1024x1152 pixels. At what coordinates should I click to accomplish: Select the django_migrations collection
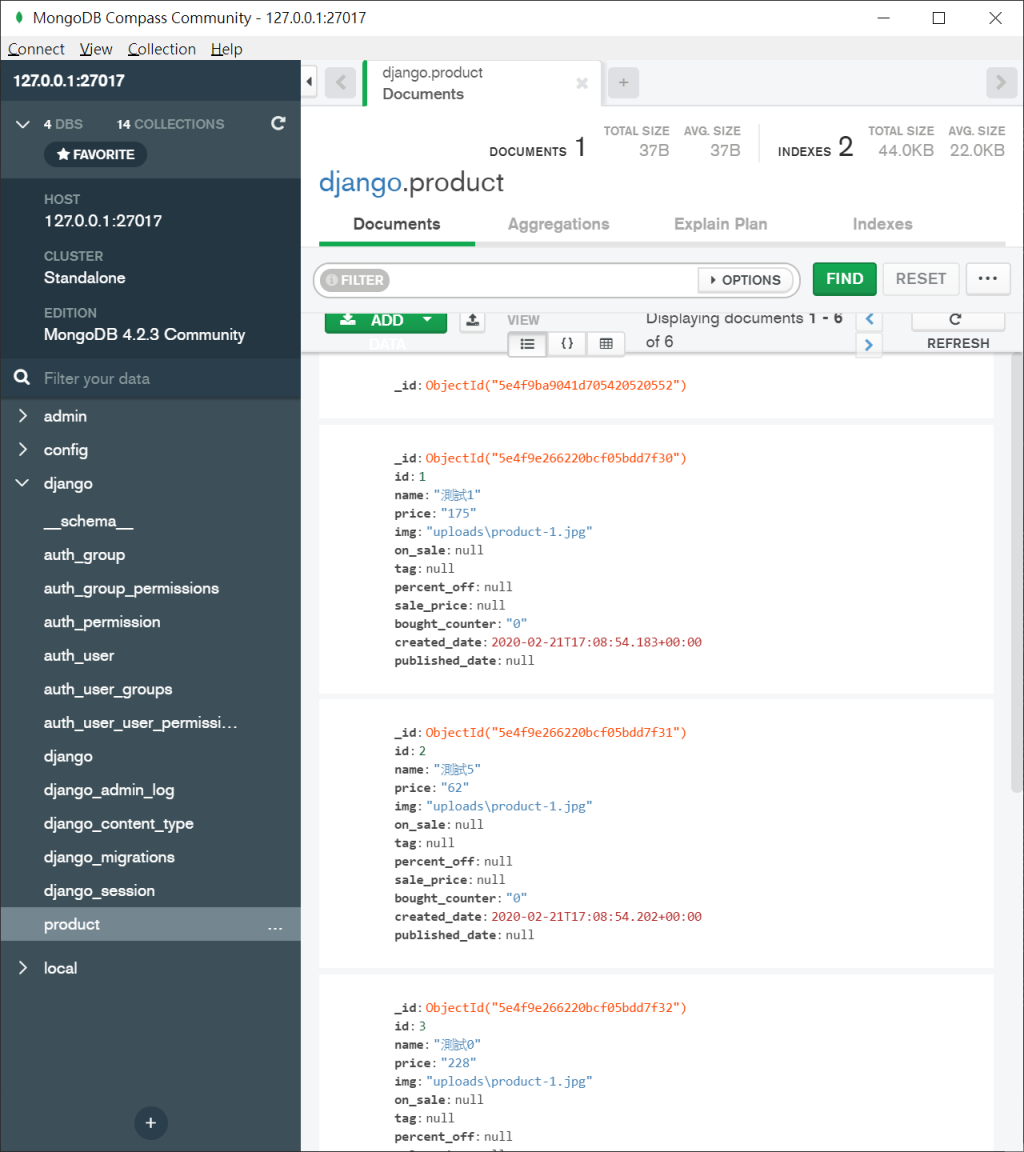click(109, 857)
